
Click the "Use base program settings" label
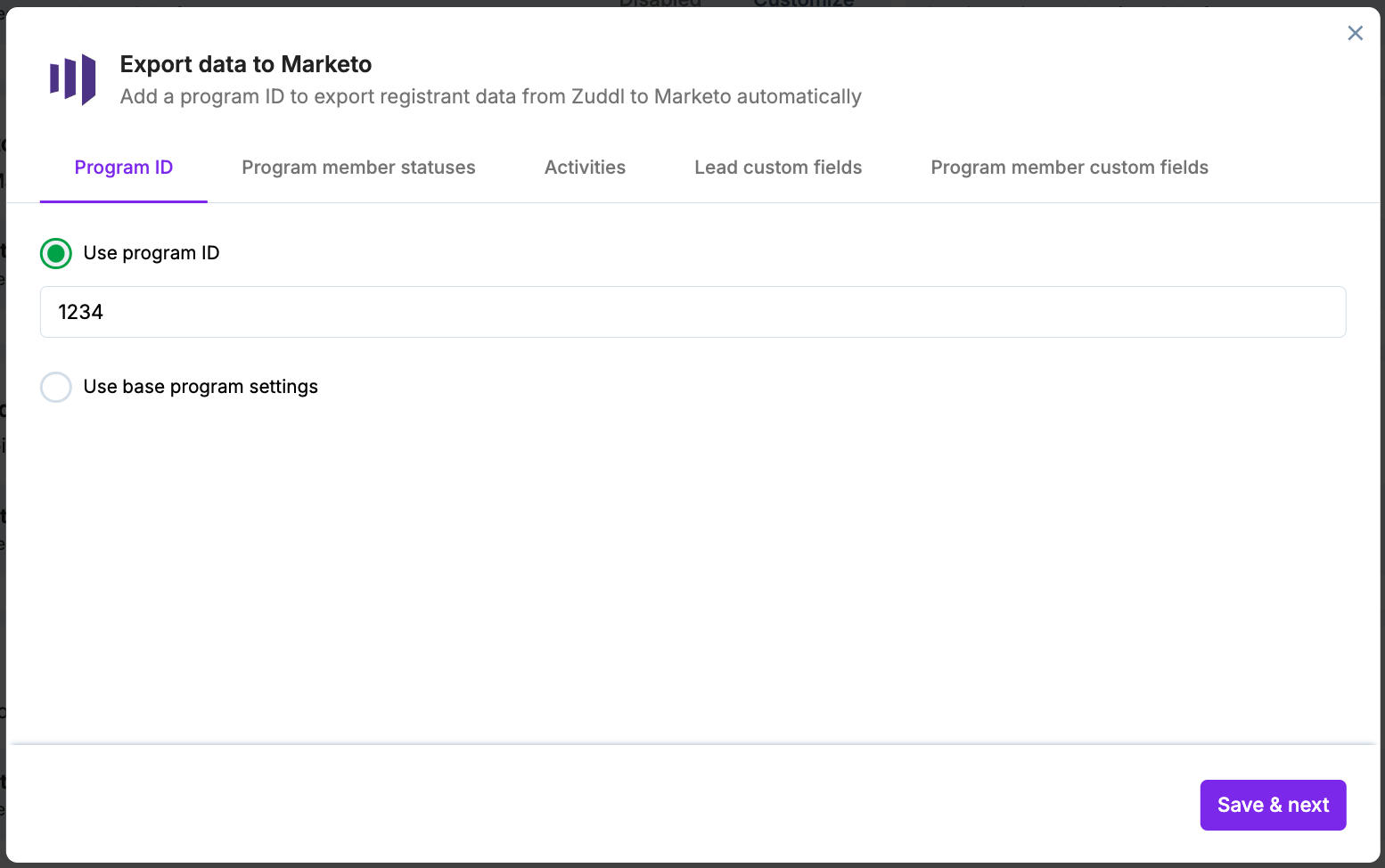201,387
